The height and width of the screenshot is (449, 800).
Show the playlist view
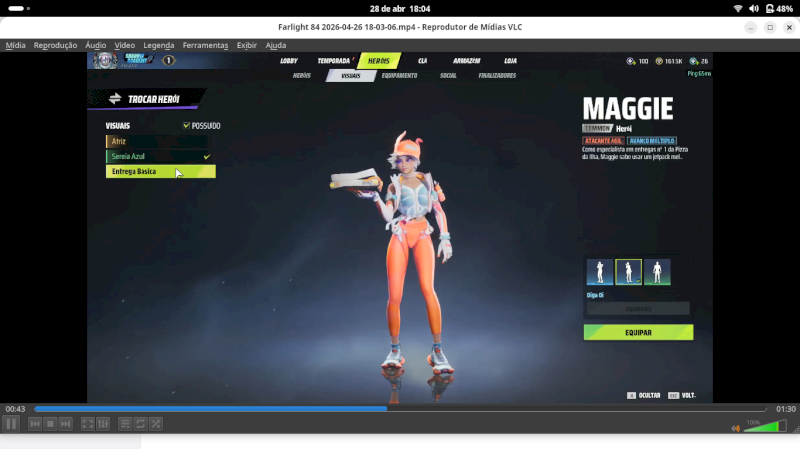coord(125,424)
